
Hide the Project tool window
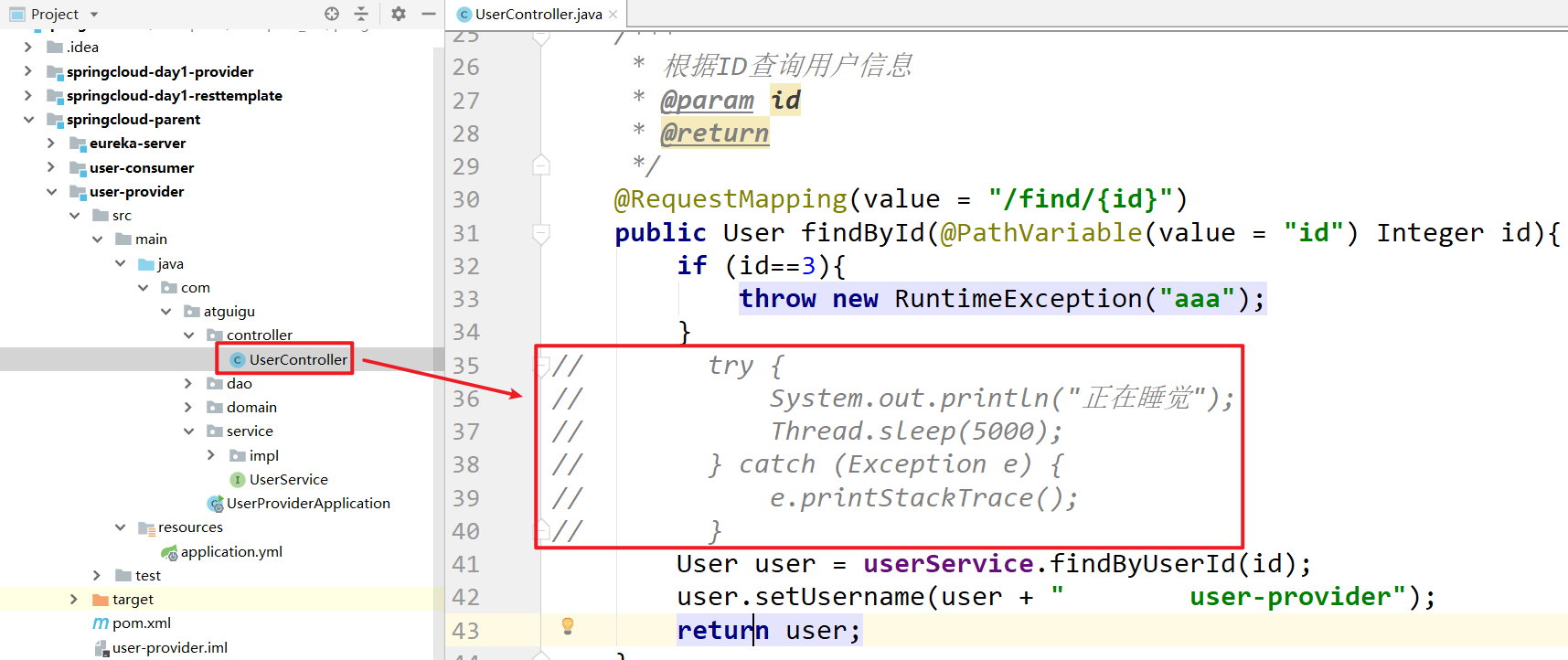(428, 14)
